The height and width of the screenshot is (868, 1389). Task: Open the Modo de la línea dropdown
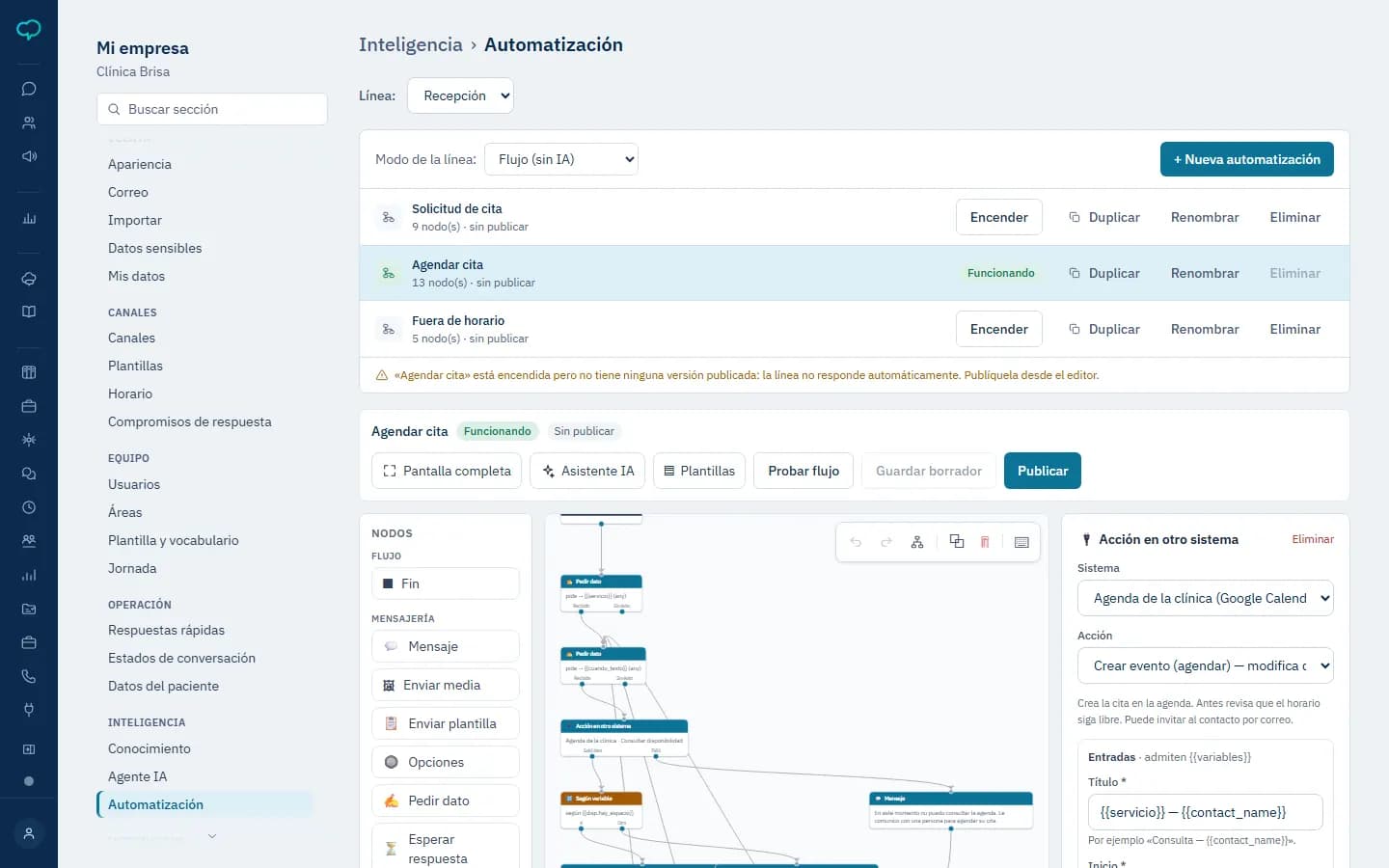561,159
